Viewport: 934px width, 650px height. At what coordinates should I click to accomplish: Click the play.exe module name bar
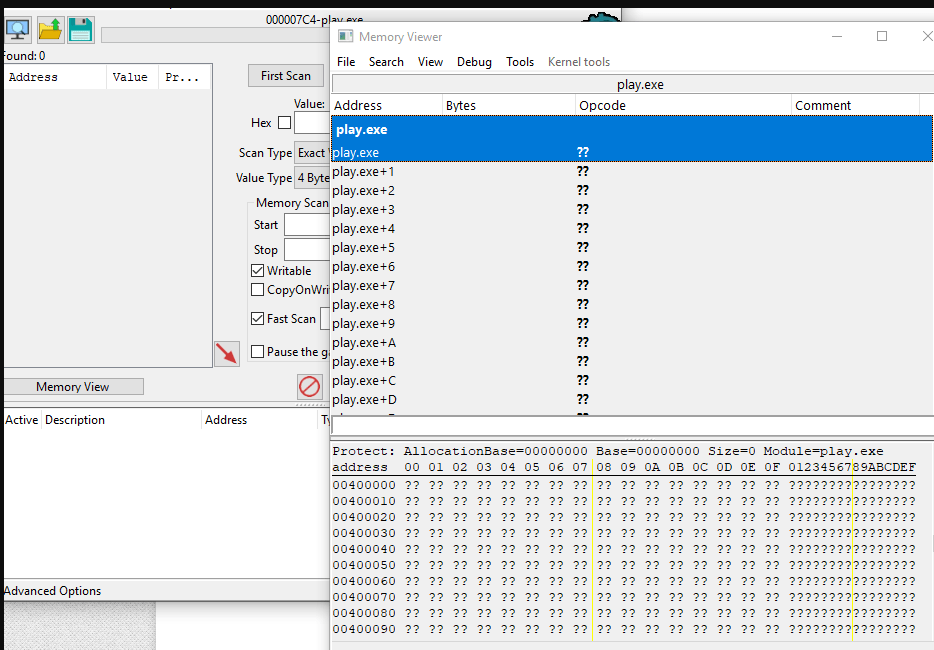click(632, 84)
